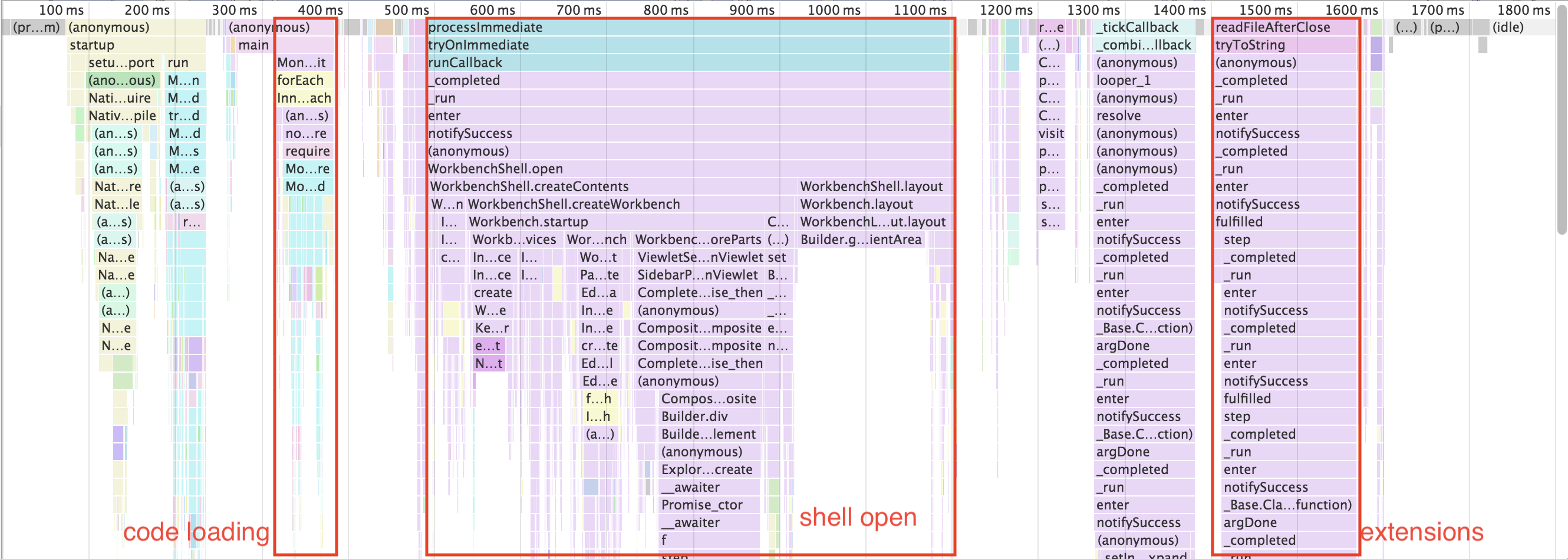Select the WorkbenchShell.layout frame
1568x559 pixels.
point(875,186)
